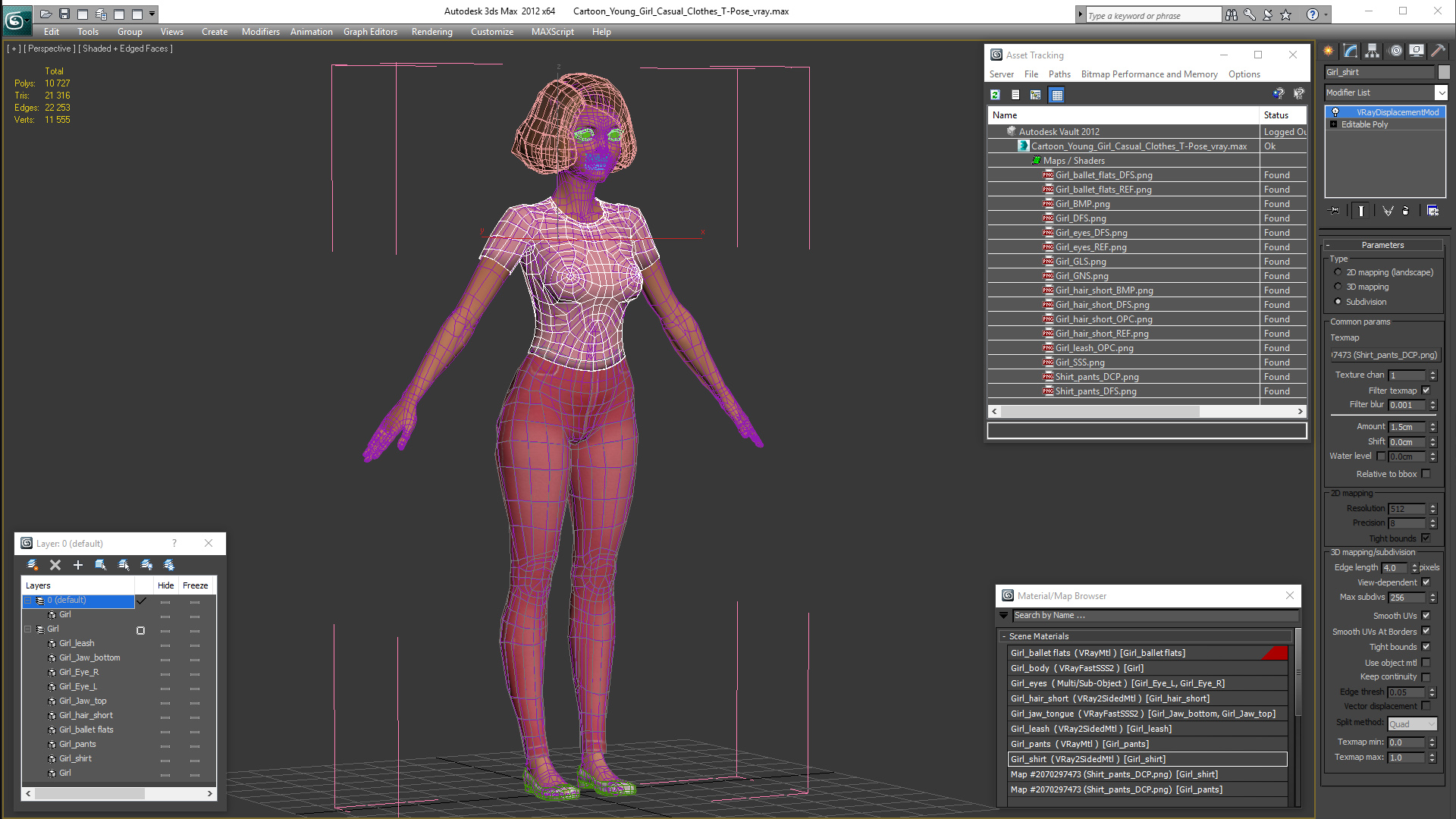Toggle the Filter texmap checkbox
The image size is (1456, 819).
click(1426, 391)
